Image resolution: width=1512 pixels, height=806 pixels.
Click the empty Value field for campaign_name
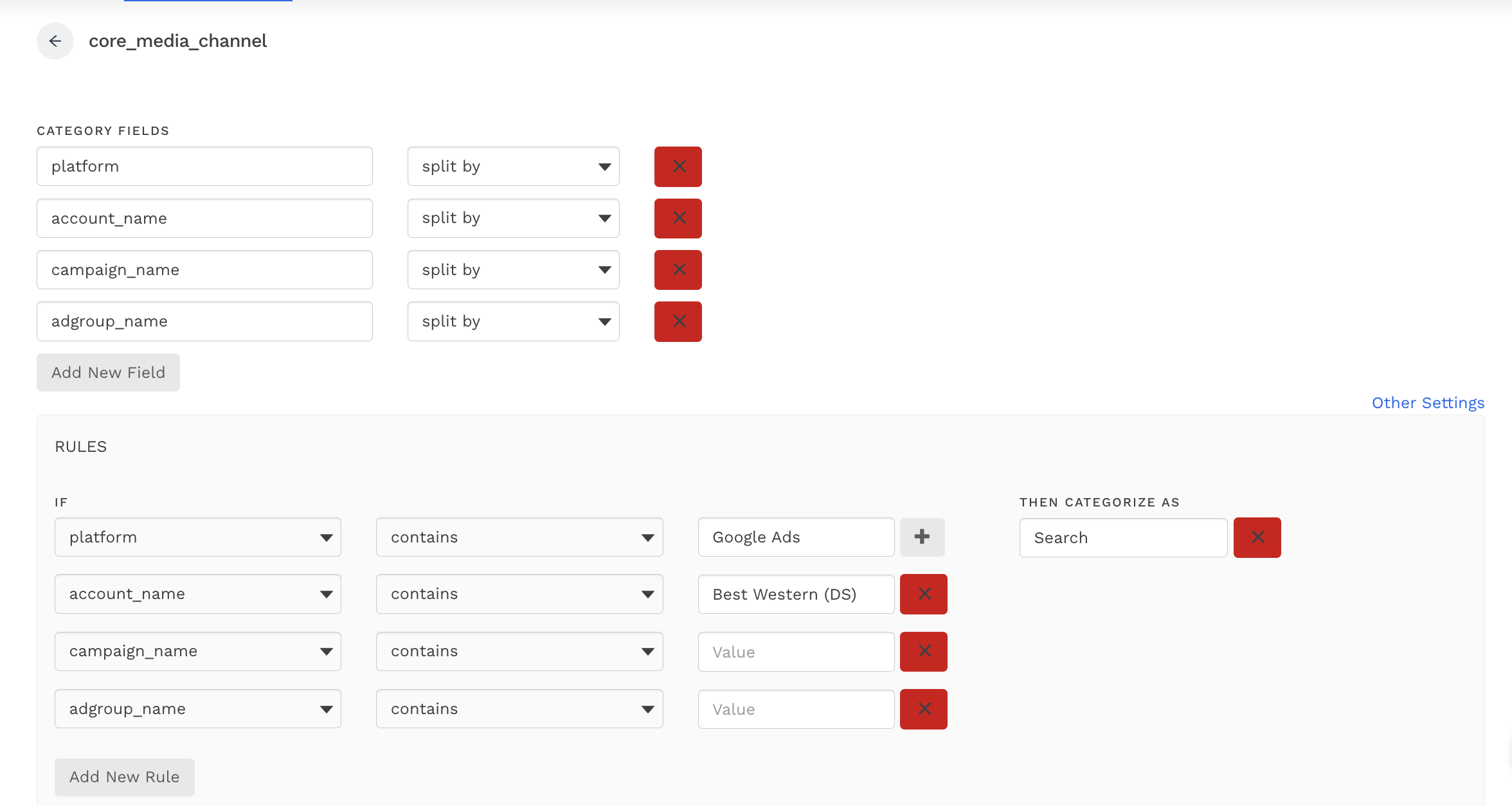pos(795,652)
